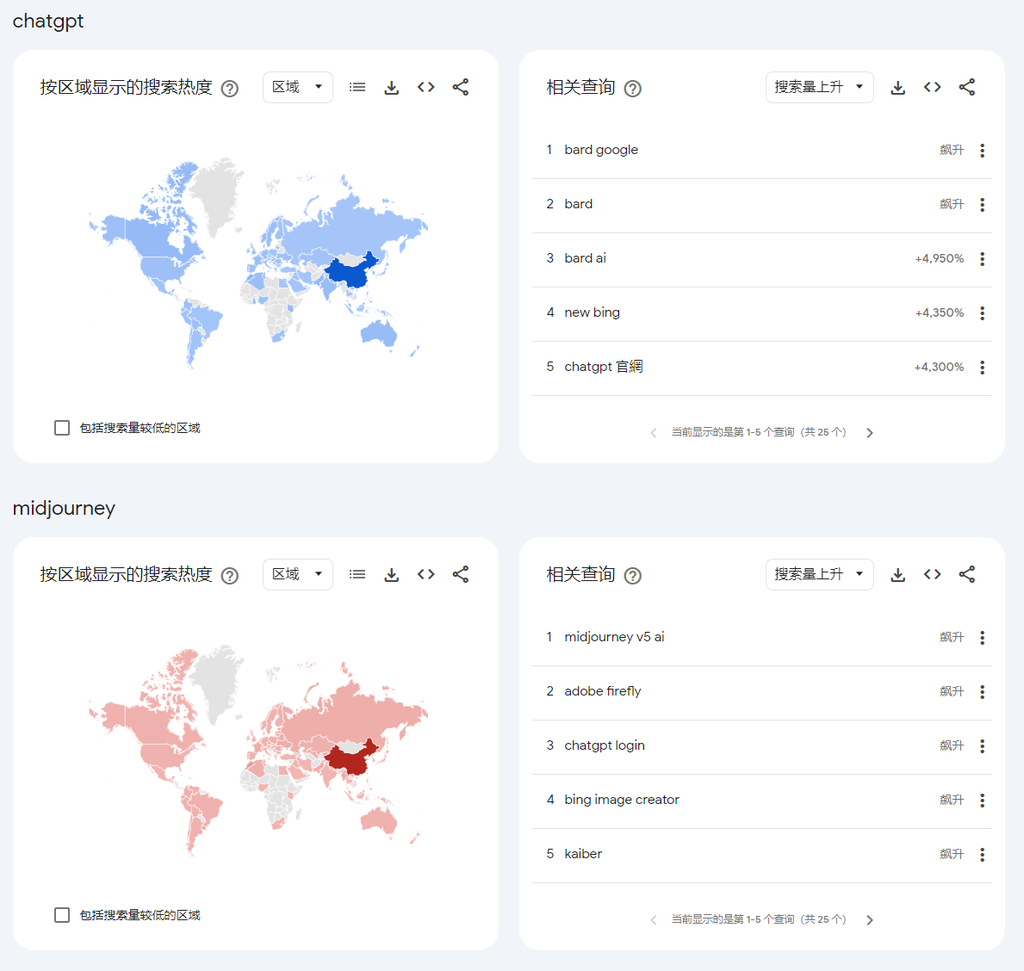Open help for midjourney regional search interest
Screen dimensions: 1024x971
click(230, 575)
